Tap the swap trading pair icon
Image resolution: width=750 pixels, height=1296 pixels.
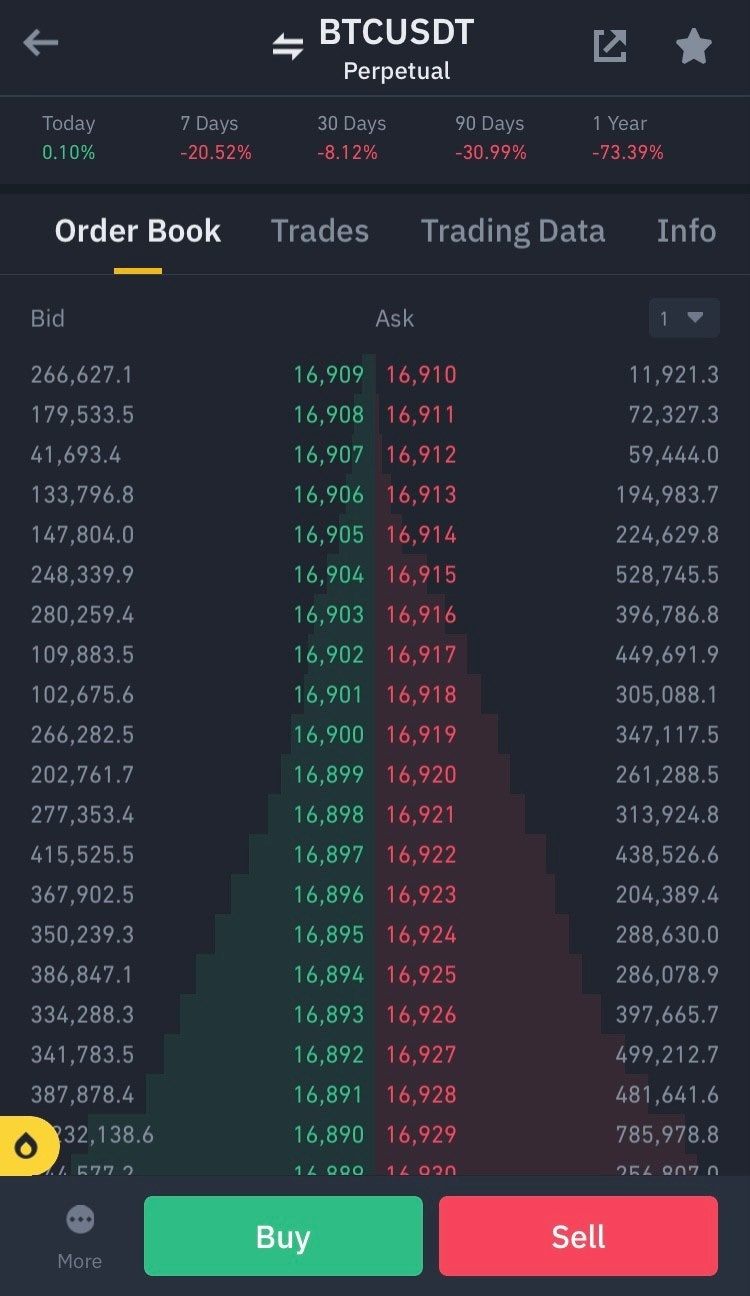pyautogui.click(x=288, y=46)
